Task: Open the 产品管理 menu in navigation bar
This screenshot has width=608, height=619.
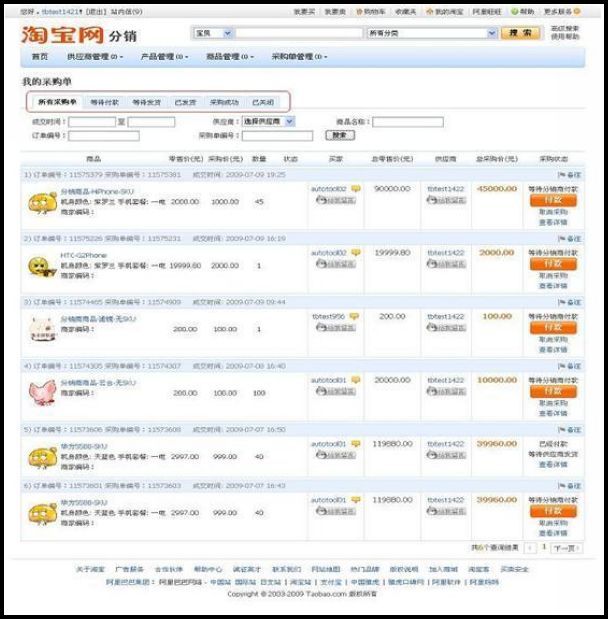Action: (x=163, y=57)
